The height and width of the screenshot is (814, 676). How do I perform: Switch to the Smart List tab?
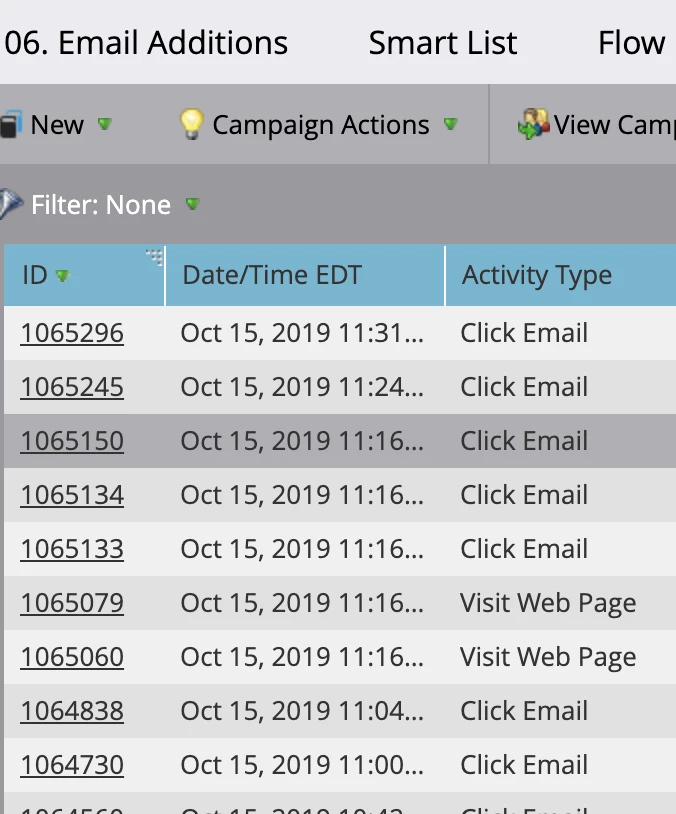[442, 43]
